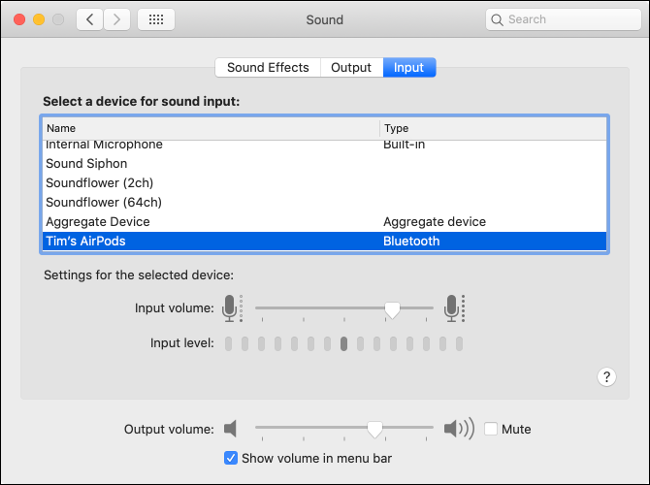Click the low input volume microphone icon
Viewport: 650px width, 485px height.
[x=232, y=309]
